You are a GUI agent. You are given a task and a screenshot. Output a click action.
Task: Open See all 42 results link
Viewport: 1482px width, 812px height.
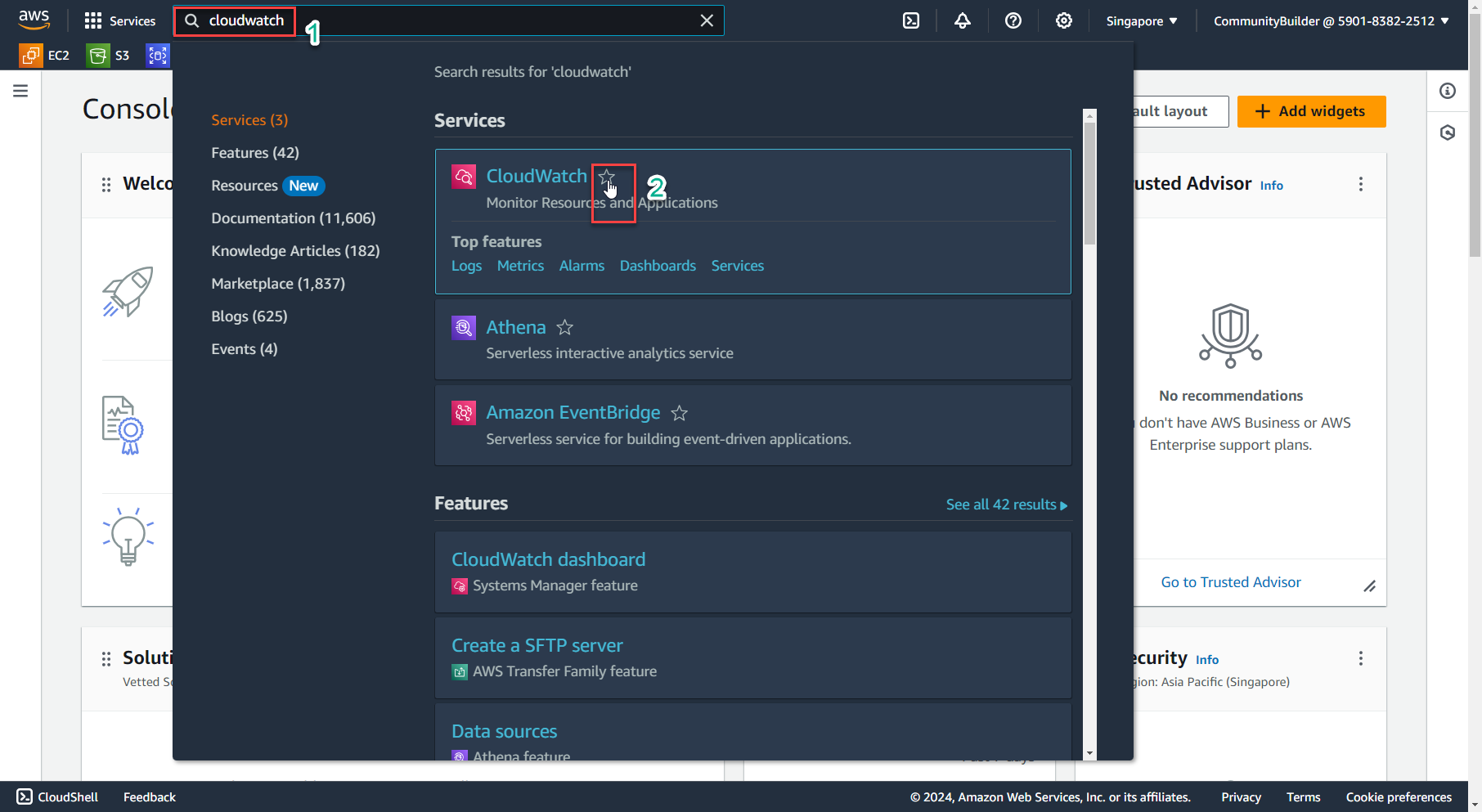click(1006, 505)
